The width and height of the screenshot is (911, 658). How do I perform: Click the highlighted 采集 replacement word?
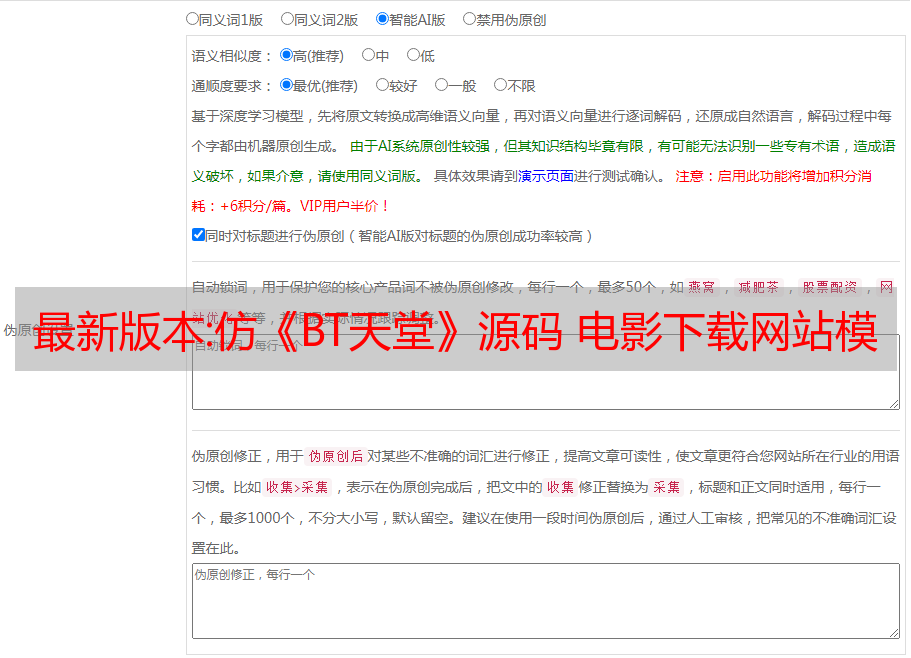(x=666, y=487)
